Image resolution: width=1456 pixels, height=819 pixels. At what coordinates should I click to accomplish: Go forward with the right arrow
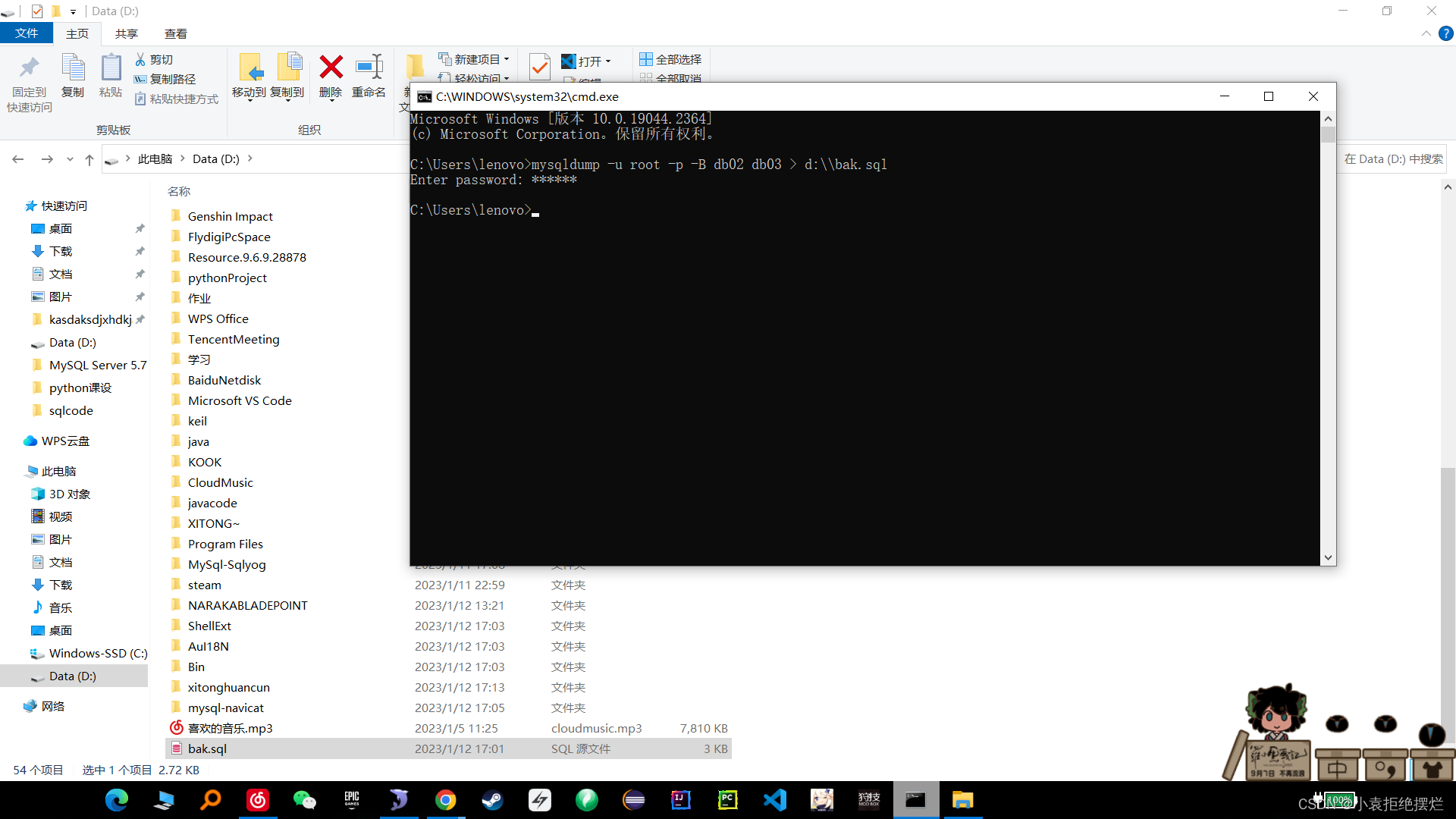click(47, 158)
